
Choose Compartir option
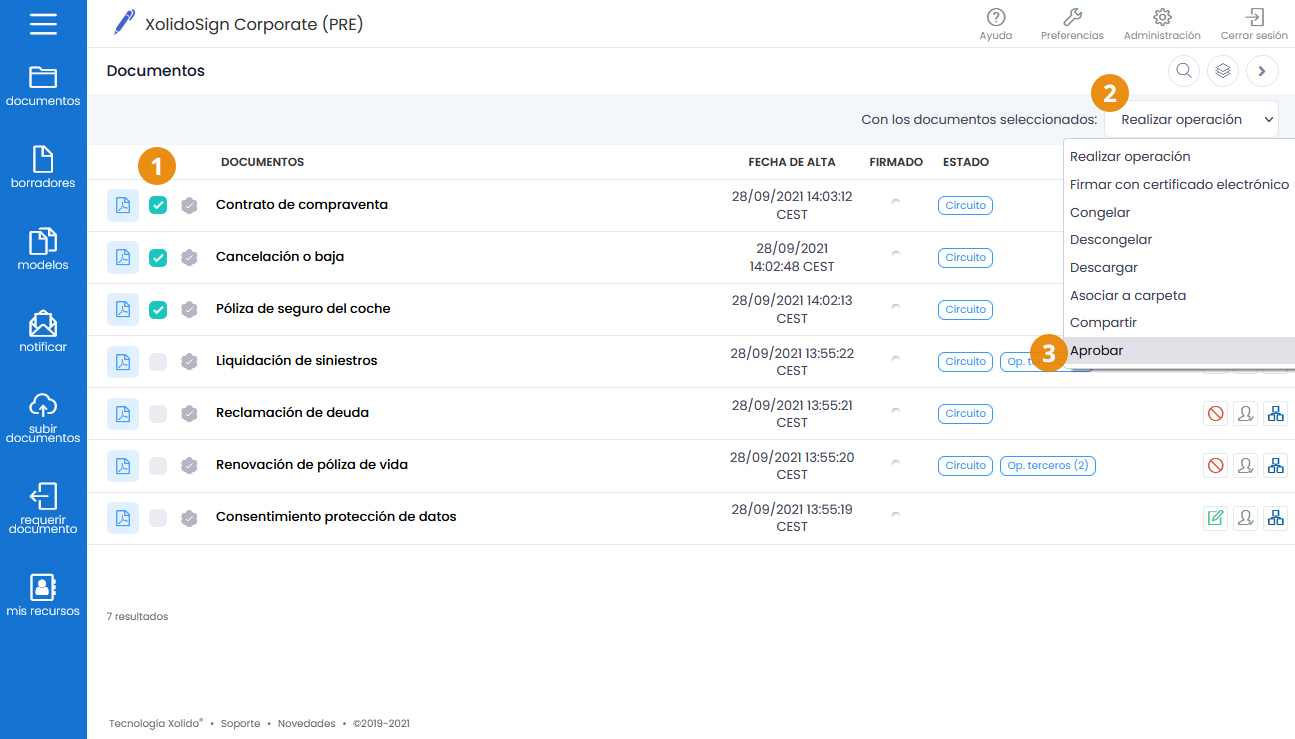point(1179,323)
